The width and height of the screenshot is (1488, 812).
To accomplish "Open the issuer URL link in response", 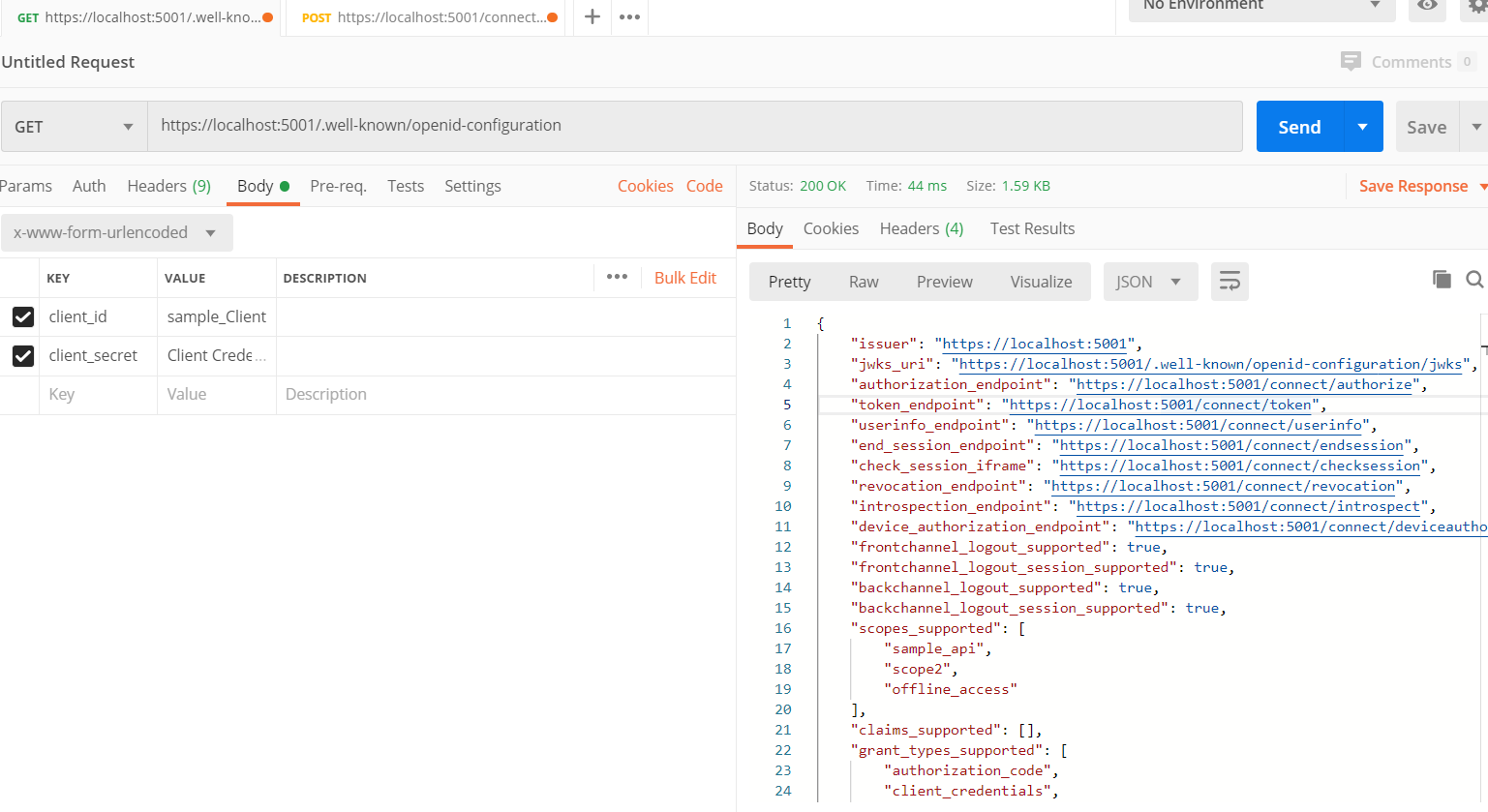I will (1035, 344).
